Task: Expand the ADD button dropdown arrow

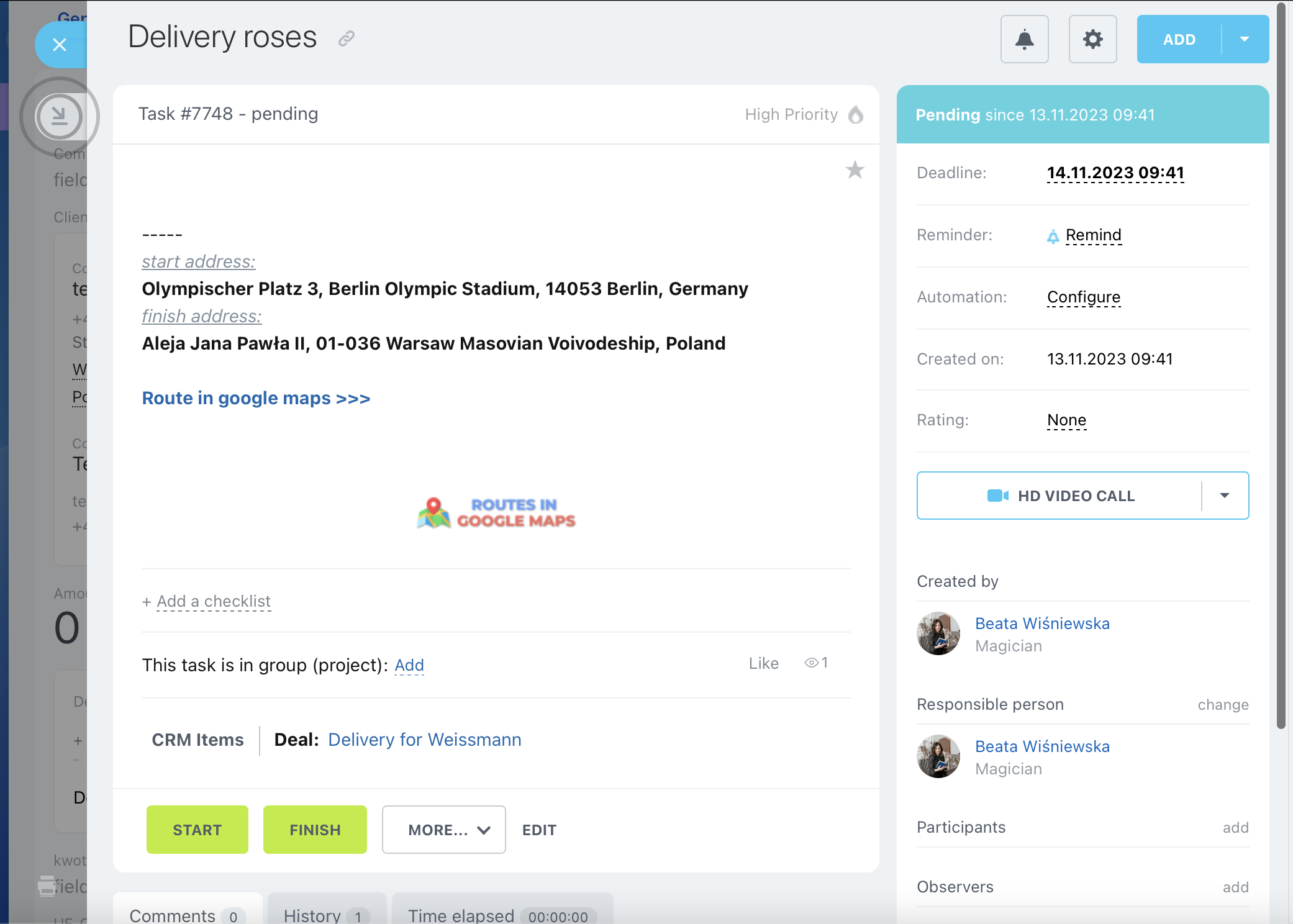Action: 1244,40
